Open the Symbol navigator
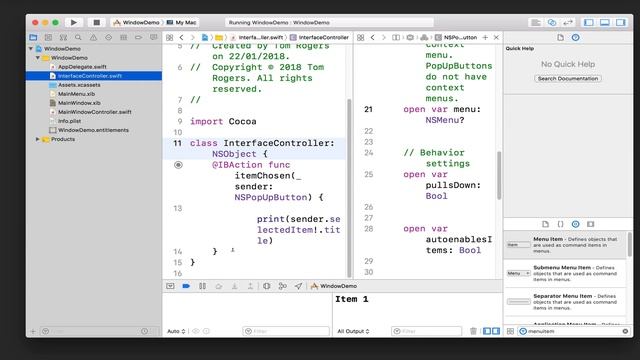Viewport: 640px width, 360px height. [x=63, y=38]
